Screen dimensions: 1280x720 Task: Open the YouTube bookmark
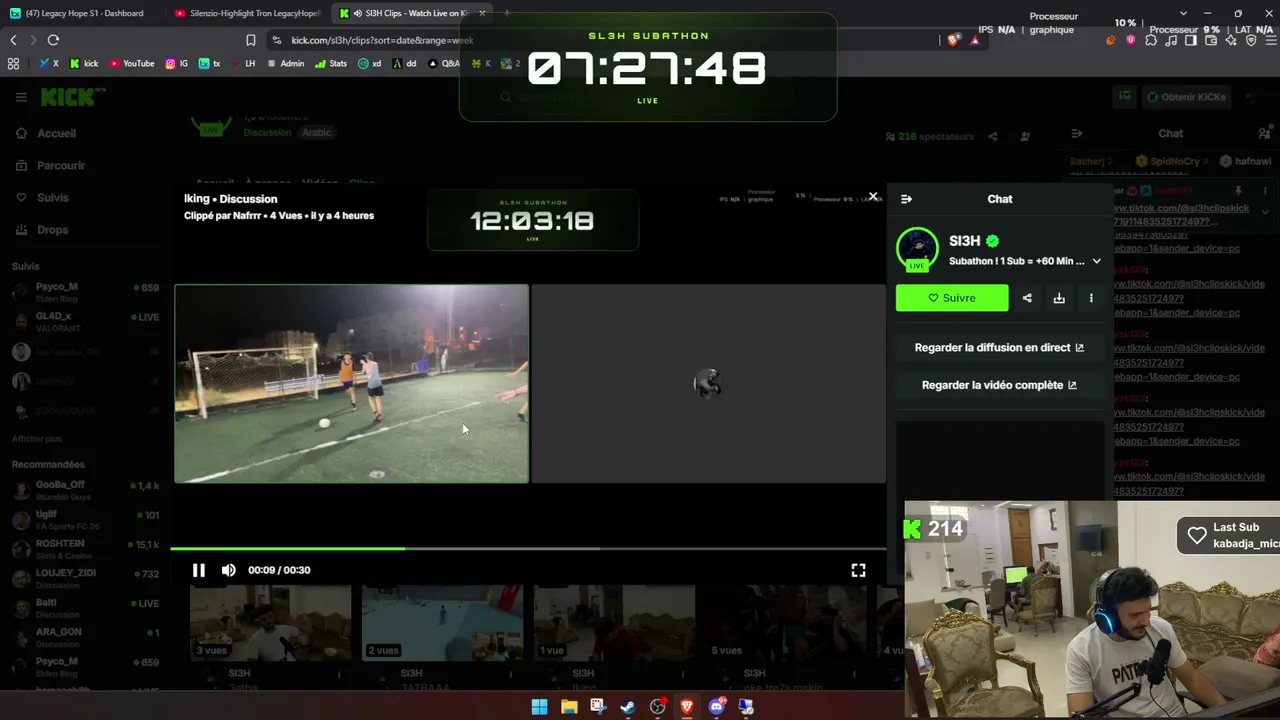(x=132, y=63)
